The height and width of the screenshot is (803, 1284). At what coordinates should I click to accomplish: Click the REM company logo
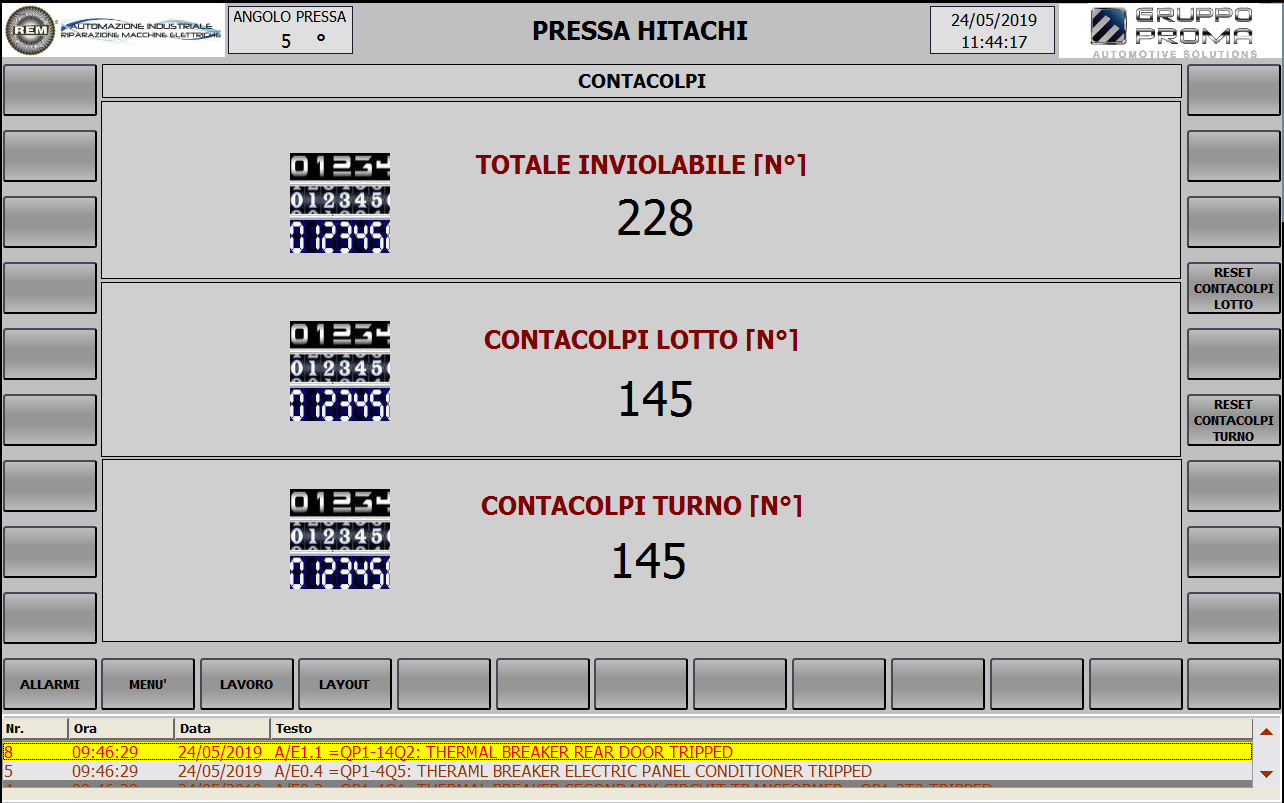[115, 31]
